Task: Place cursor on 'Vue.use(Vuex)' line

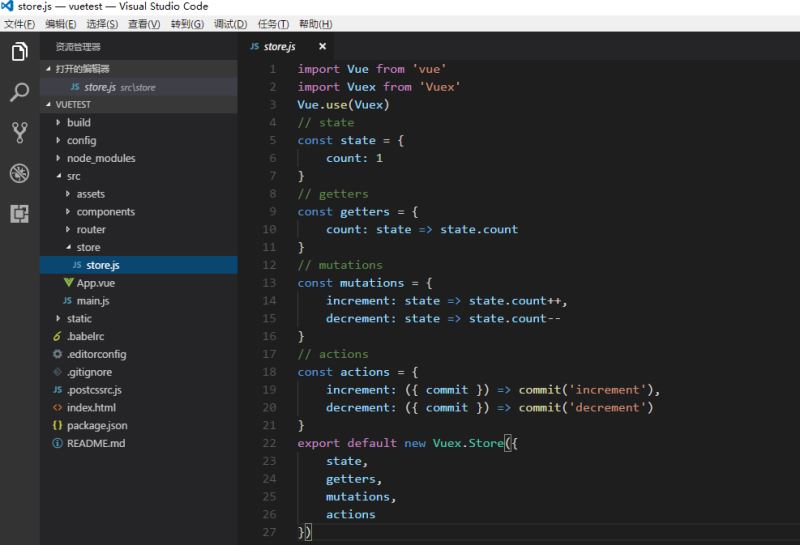Action: click(343, 105)
